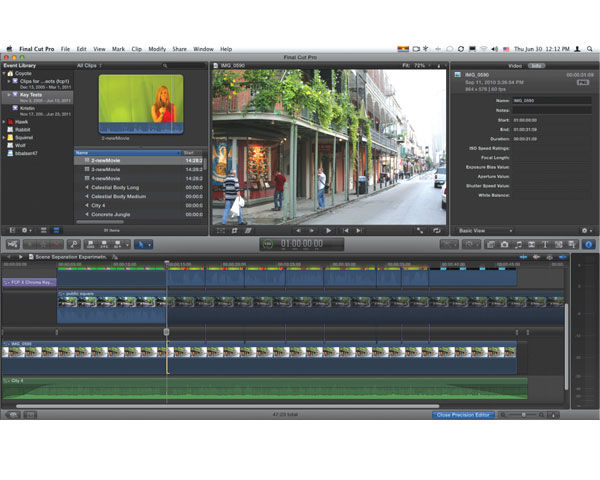The width and height of the screenshot is (600, 480).
Task: Open the Event Browser gear menu
Action: [x=26, y=230]
